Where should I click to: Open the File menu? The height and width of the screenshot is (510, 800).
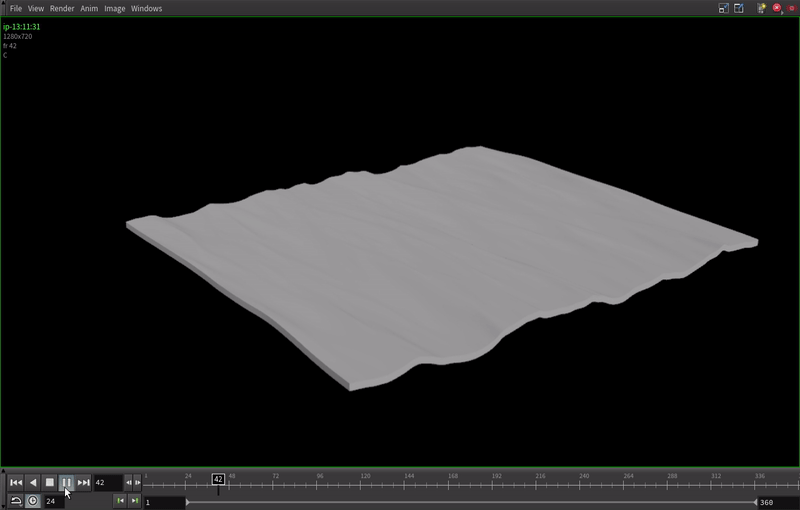point(16,8)
